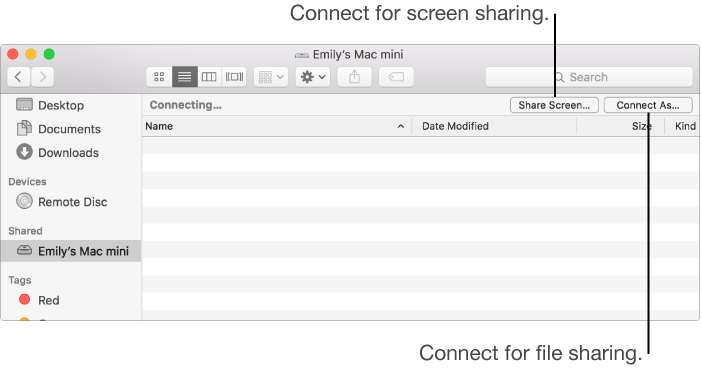Select Emily's Mac mini under Shared
Image resolution: width=702 pixels, height=372 pixels.
click(x=71, y=251)
